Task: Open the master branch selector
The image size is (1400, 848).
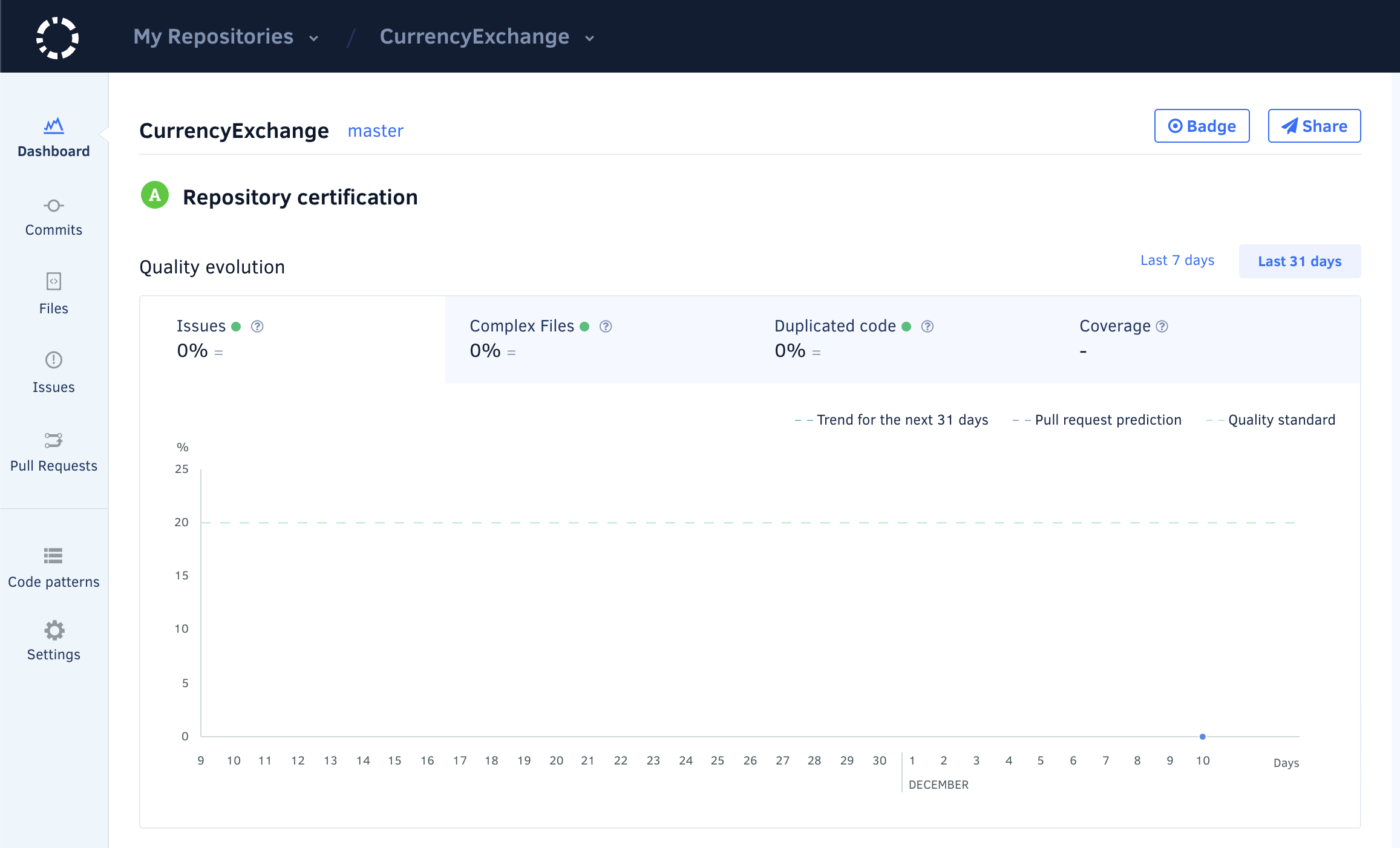Action: [x=375, y=131]
